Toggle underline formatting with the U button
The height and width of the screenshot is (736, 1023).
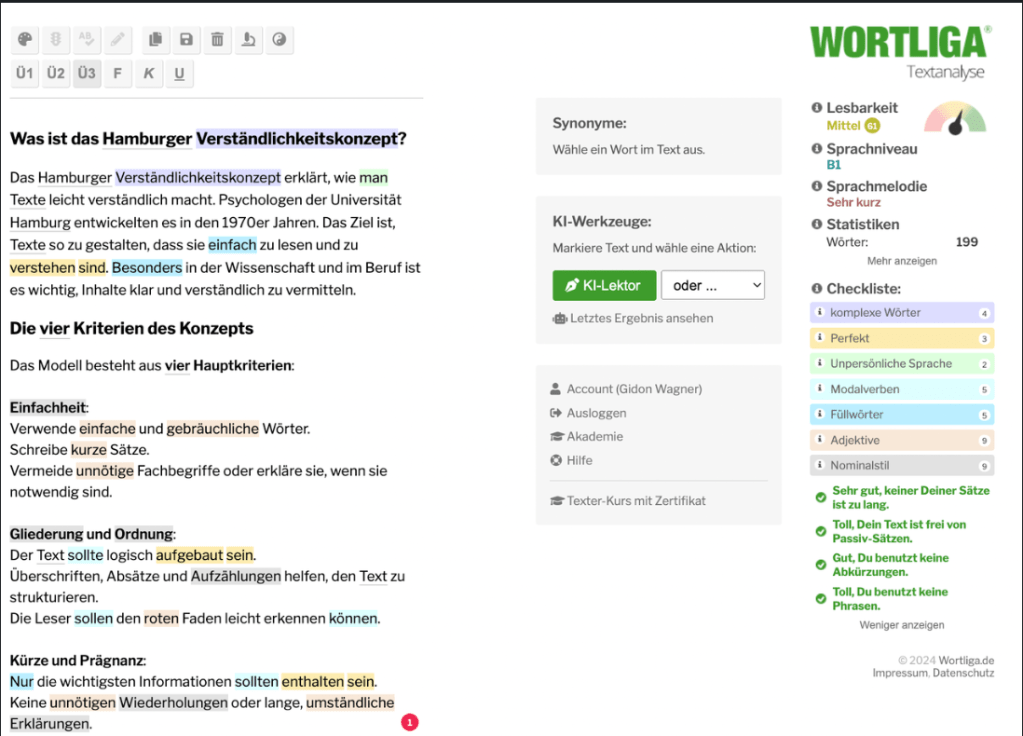pyautogui.click(x=179, y=74)
